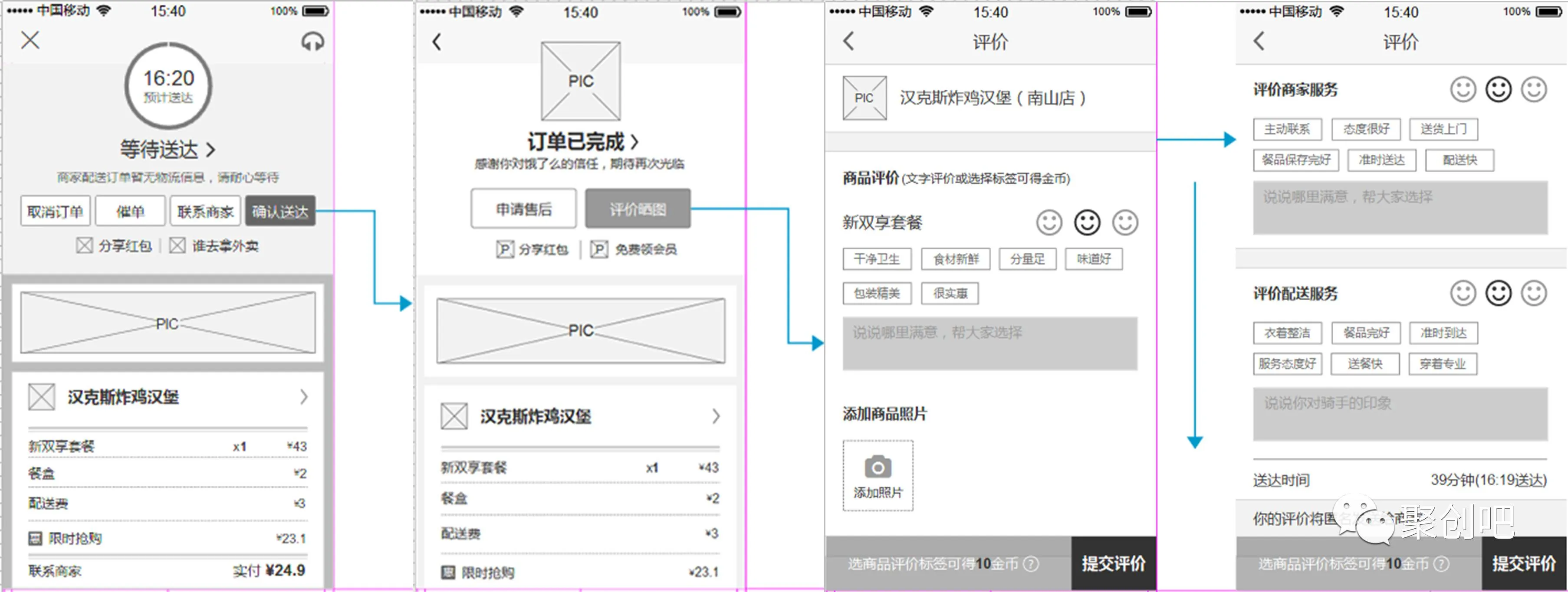Image resolution: width=1568 pixels, height=592 pixels.
Task: Toggle the 干净卫生 tag
Action: (877, 259)
